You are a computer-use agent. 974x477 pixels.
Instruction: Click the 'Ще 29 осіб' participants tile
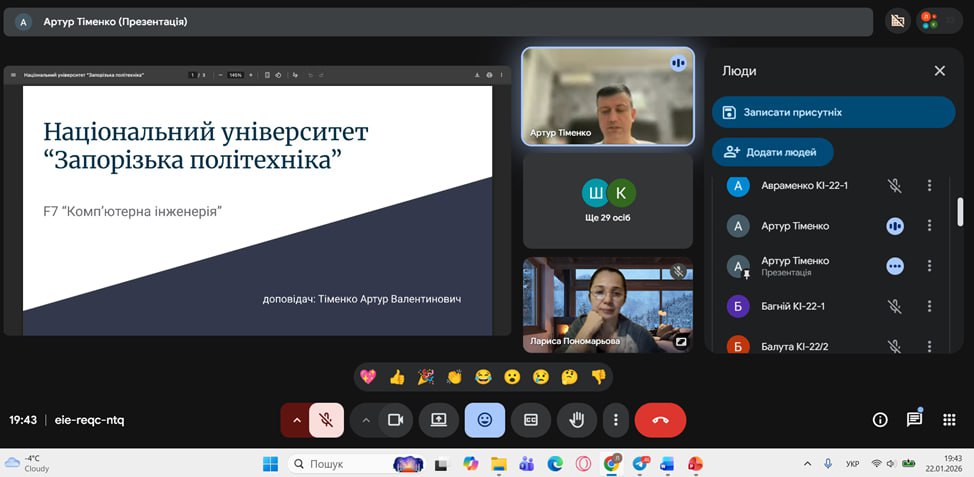pyautogui.click(x=608, y=200)
